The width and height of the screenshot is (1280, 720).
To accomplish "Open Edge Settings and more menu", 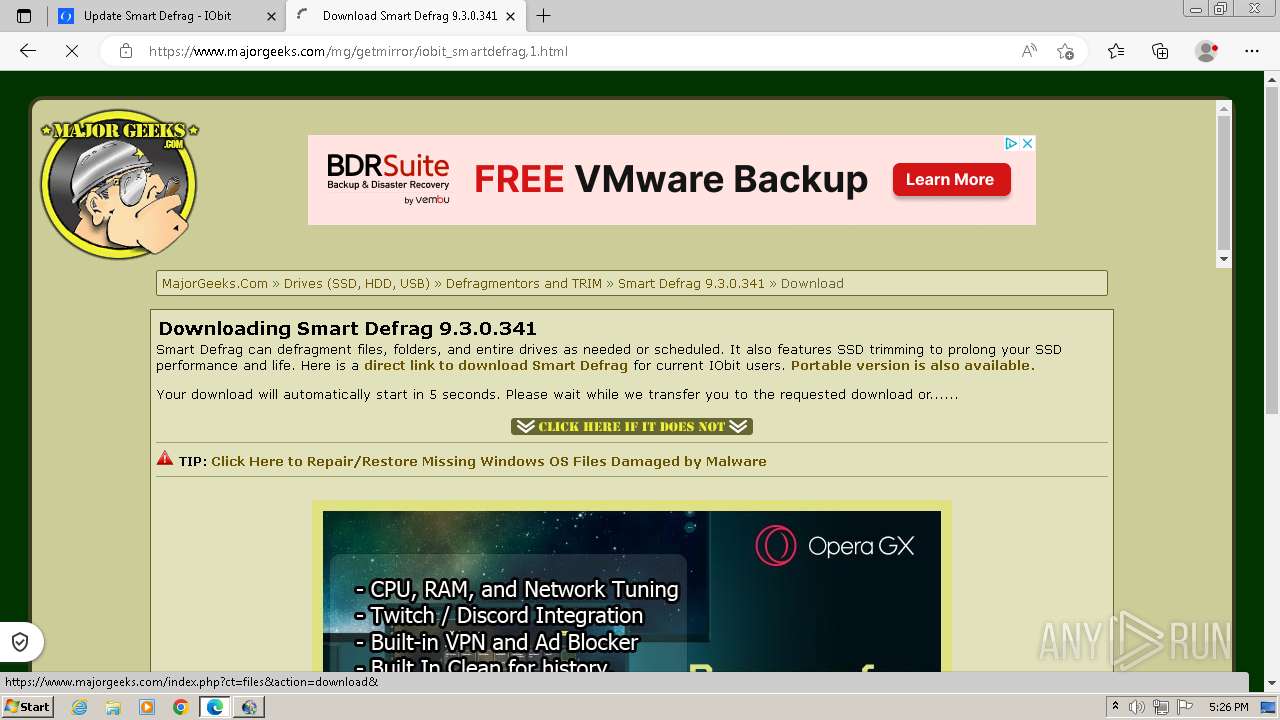I will pyautogui.click(x=1252, y=51).
